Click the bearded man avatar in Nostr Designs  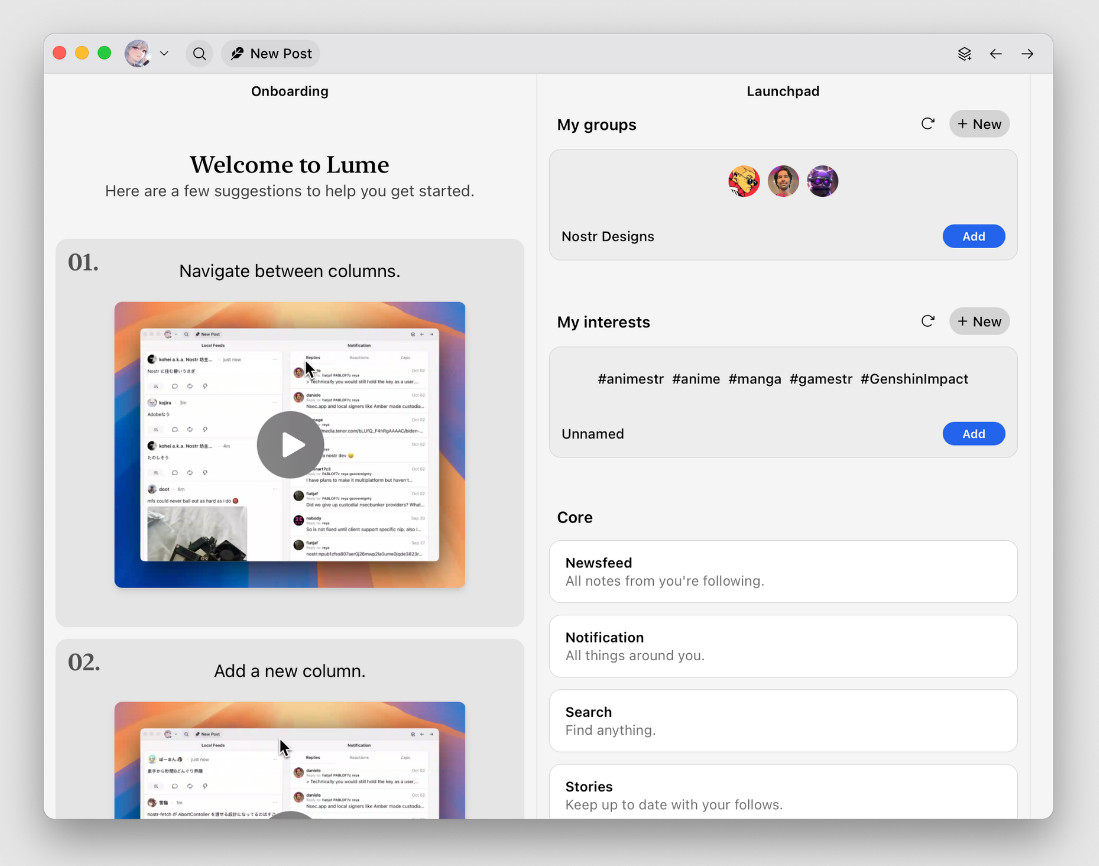coord(783,181)
